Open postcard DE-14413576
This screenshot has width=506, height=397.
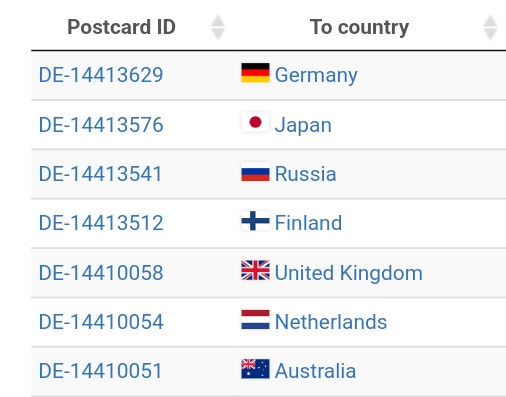[x=101, y=125]
